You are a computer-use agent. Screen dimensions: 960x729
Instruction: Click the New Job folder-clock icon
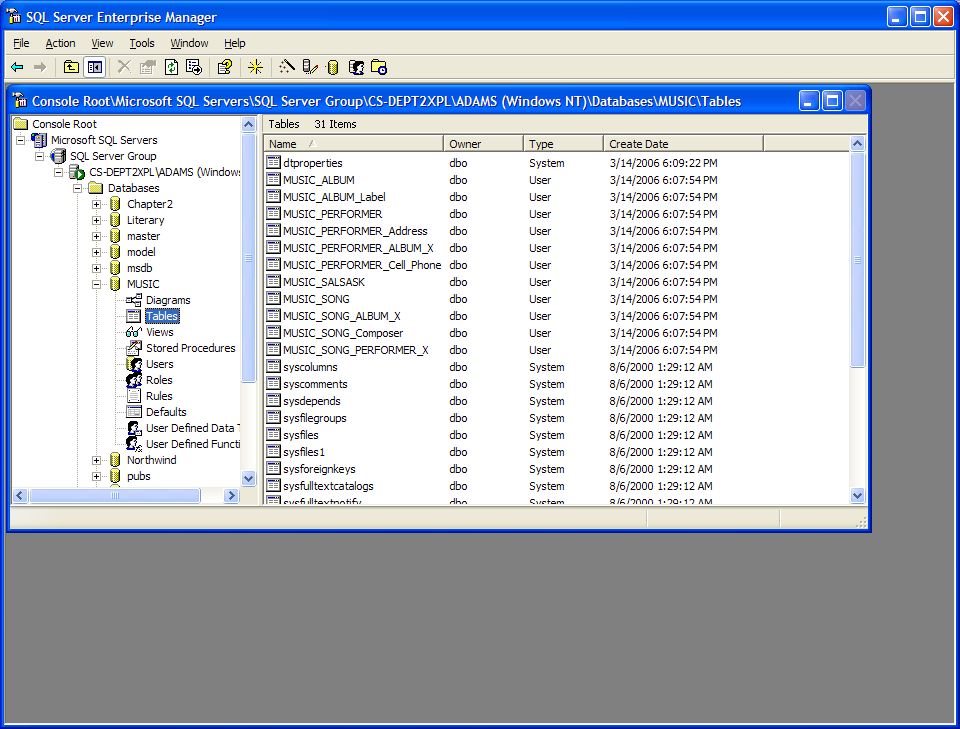tap(379, 67)
